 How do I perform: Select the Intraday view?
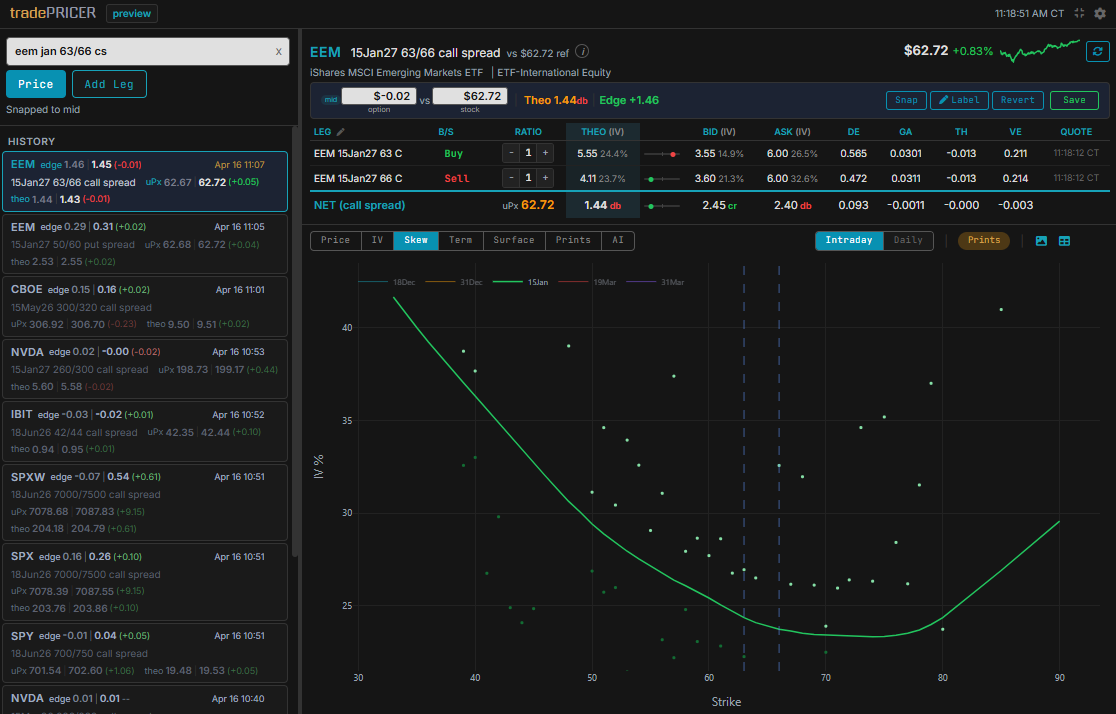pos(849,241)
